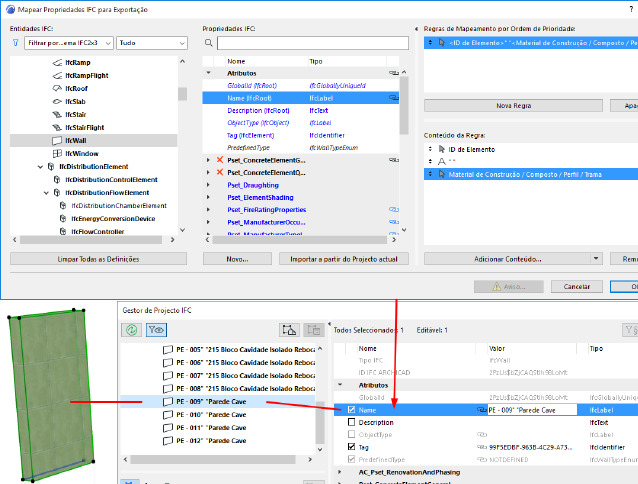Open the Adicionar Conteúdo dropdown arrow
Image resolution: width=638 pixels, height=484 pixels.
[x=596, y=259]
